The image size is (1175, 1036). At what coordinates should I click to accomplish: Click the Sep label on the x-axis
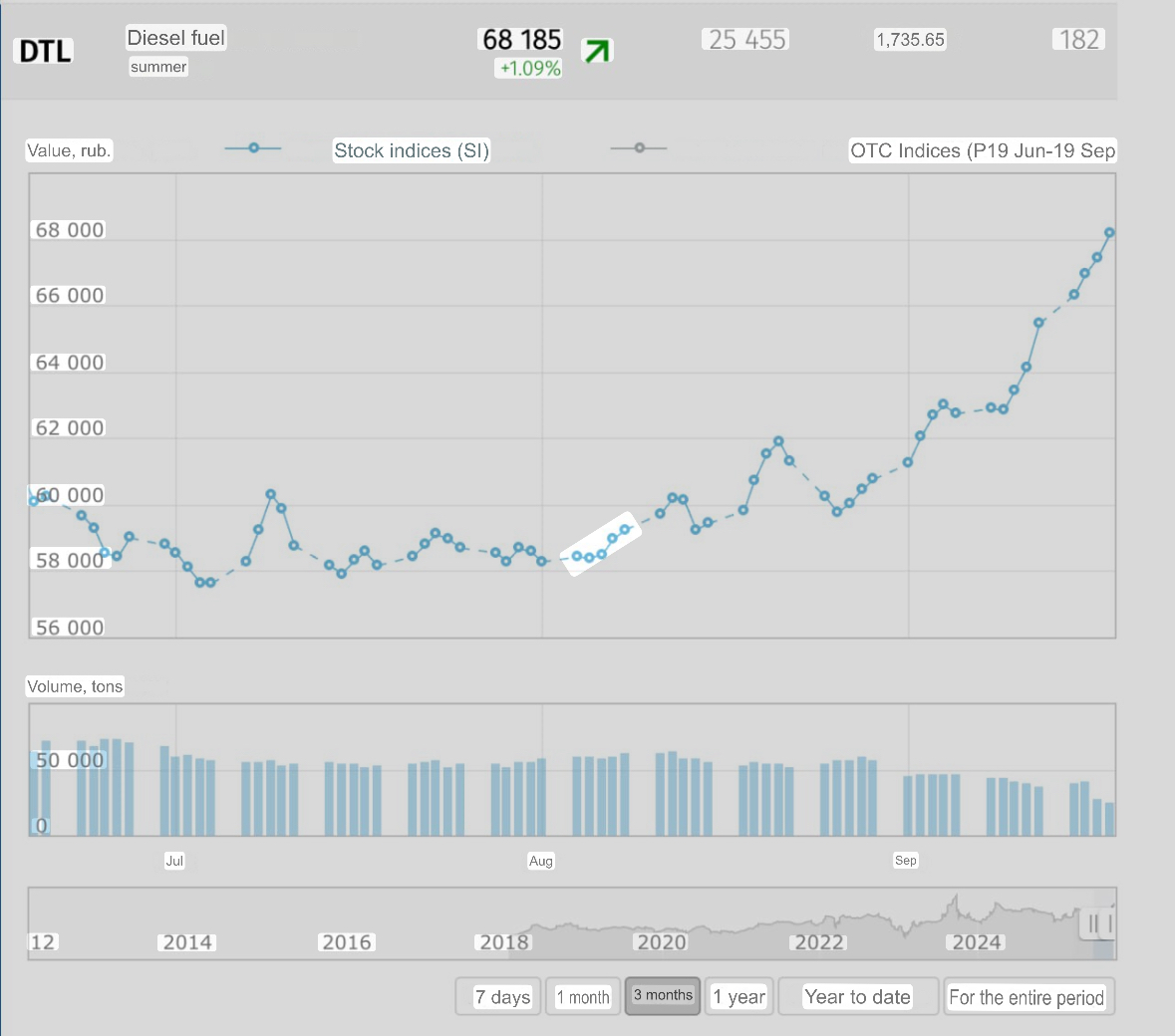tap(905, 860)
